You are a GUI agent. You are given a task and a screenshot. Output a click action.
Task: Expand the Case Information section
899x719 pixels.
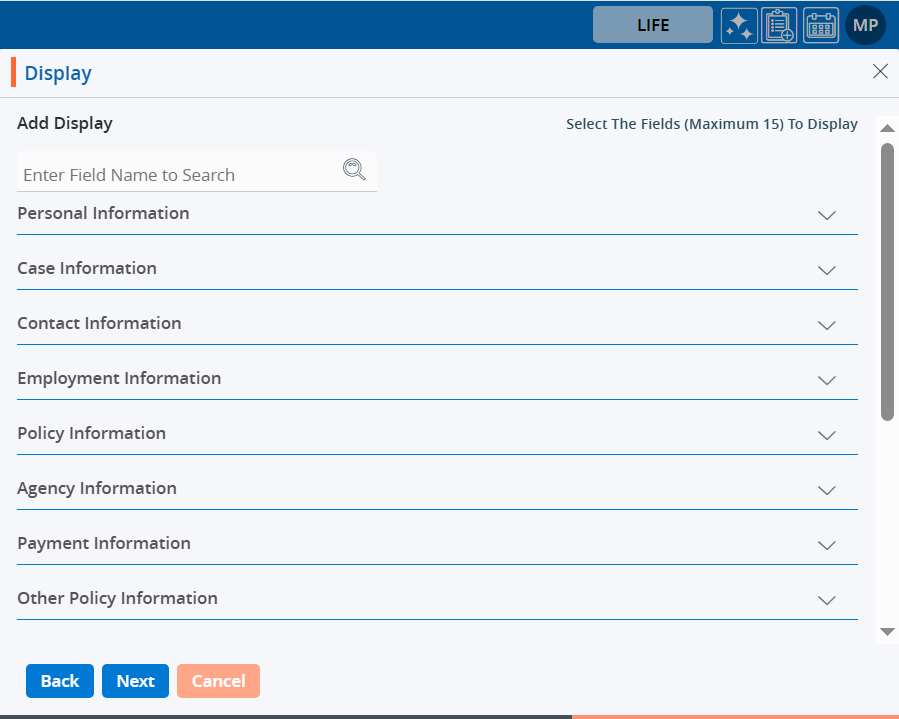tap(826, 270)
